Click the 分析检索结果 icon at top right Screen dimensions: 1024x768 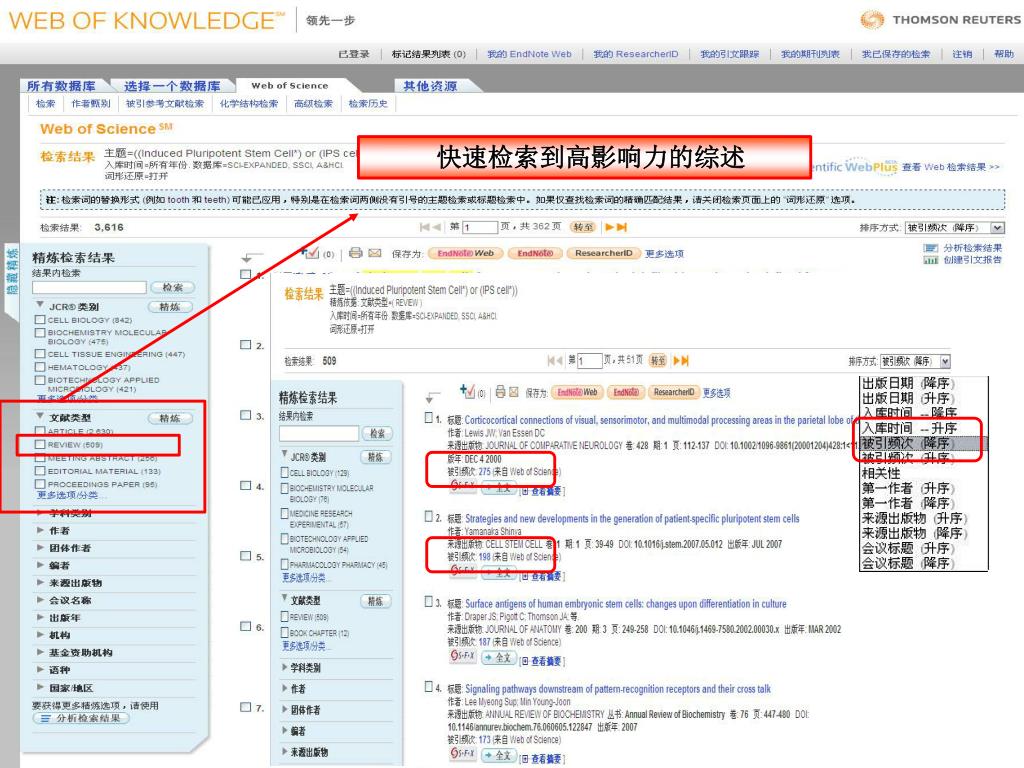(x=931, y=248)
